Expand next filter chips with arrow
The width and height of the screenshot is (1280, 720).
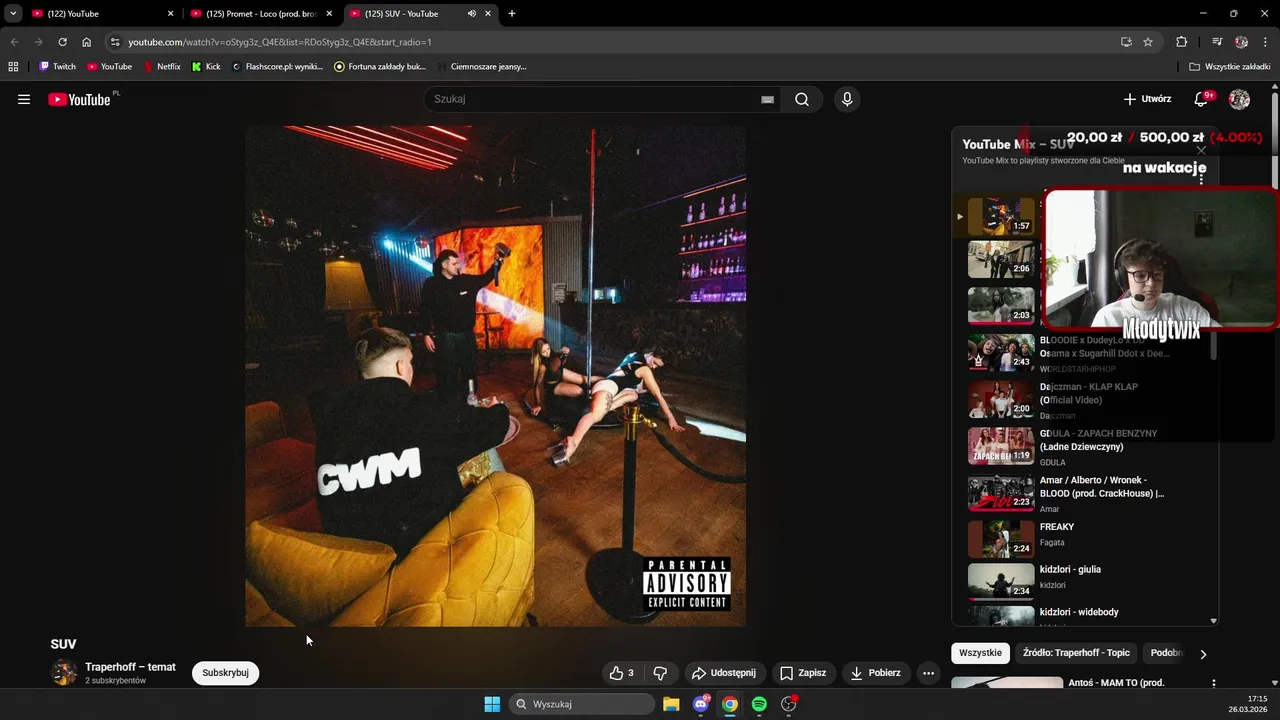tap(1203, 653)
